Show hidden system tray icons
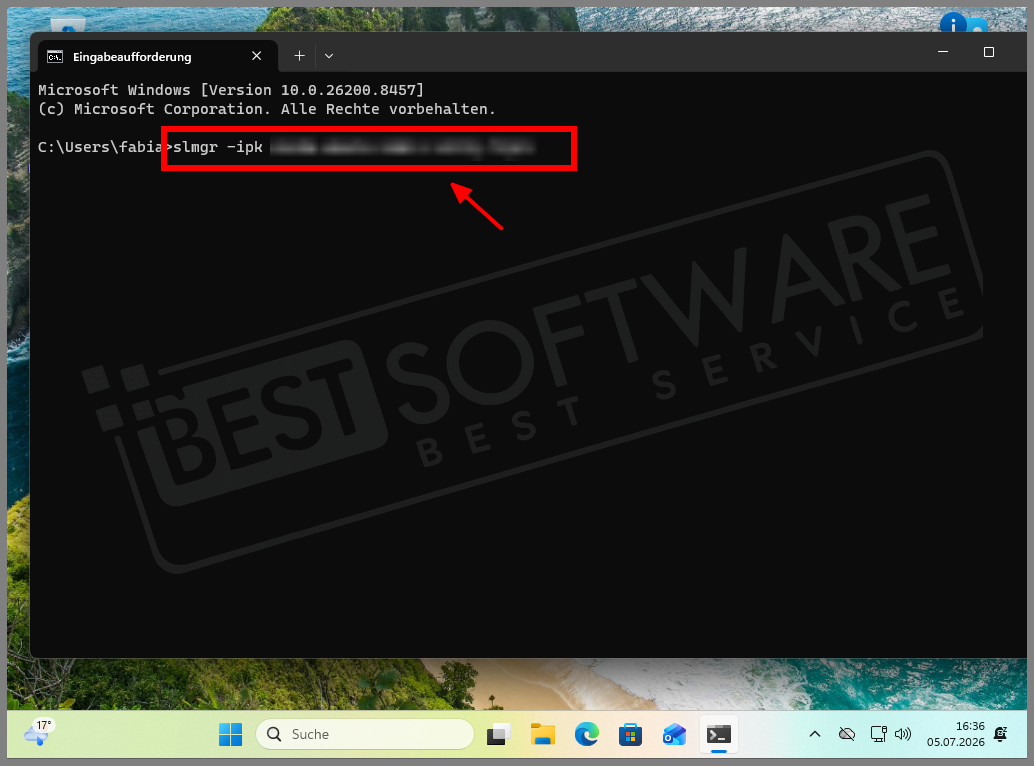The image size is (1035, 766). 815,734
